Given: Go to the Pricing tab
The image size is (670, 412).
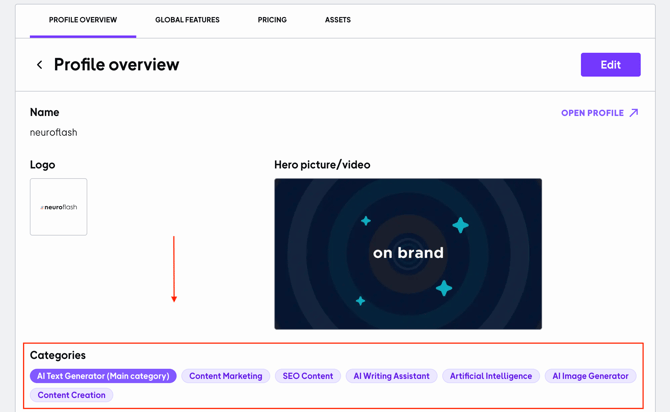Looking at the screenshot, I should click(x=272, y=20).
